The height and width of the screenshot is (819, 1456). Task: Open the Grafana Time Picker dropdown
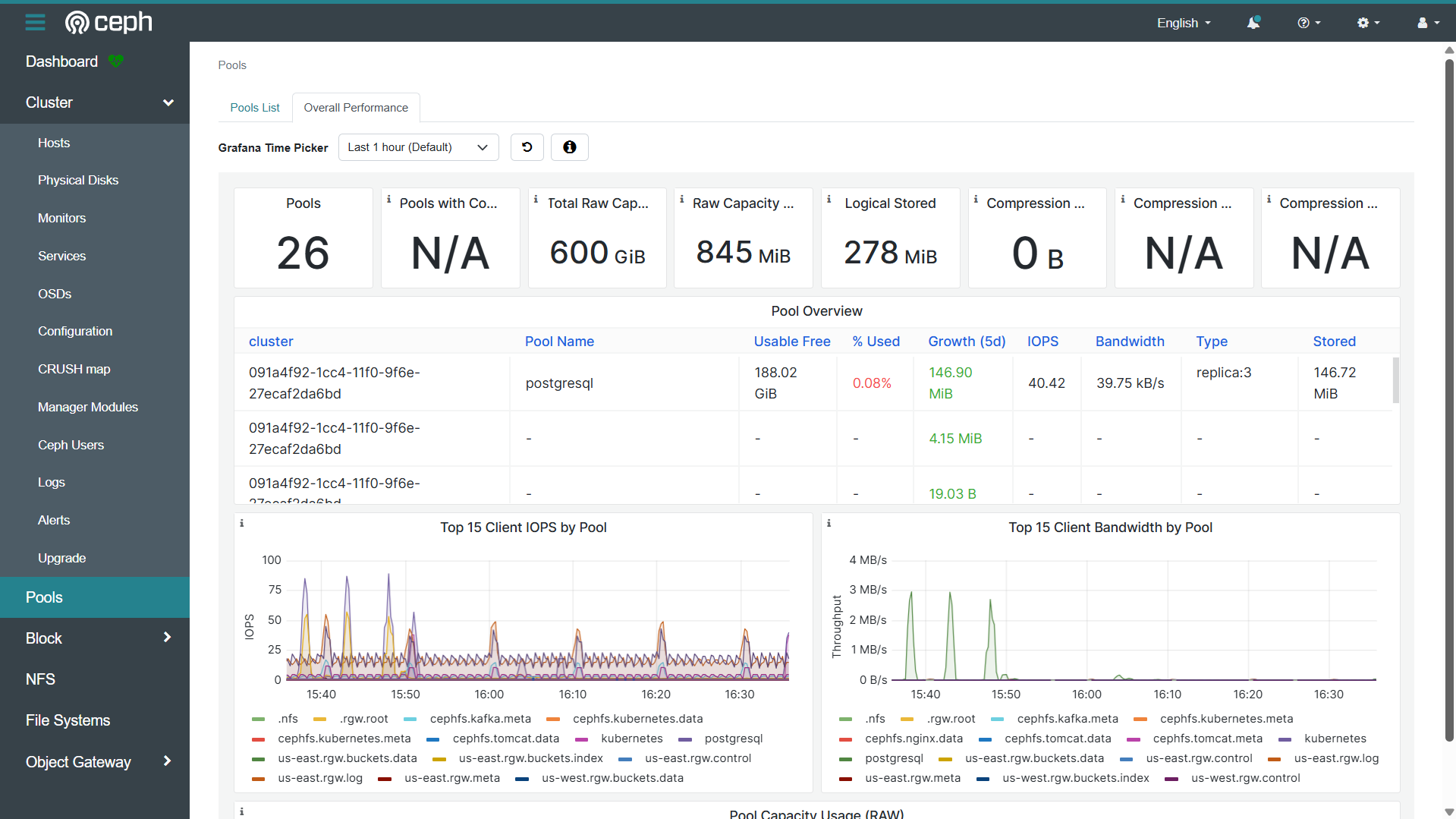pyautogui.click(x=418, y=147)
